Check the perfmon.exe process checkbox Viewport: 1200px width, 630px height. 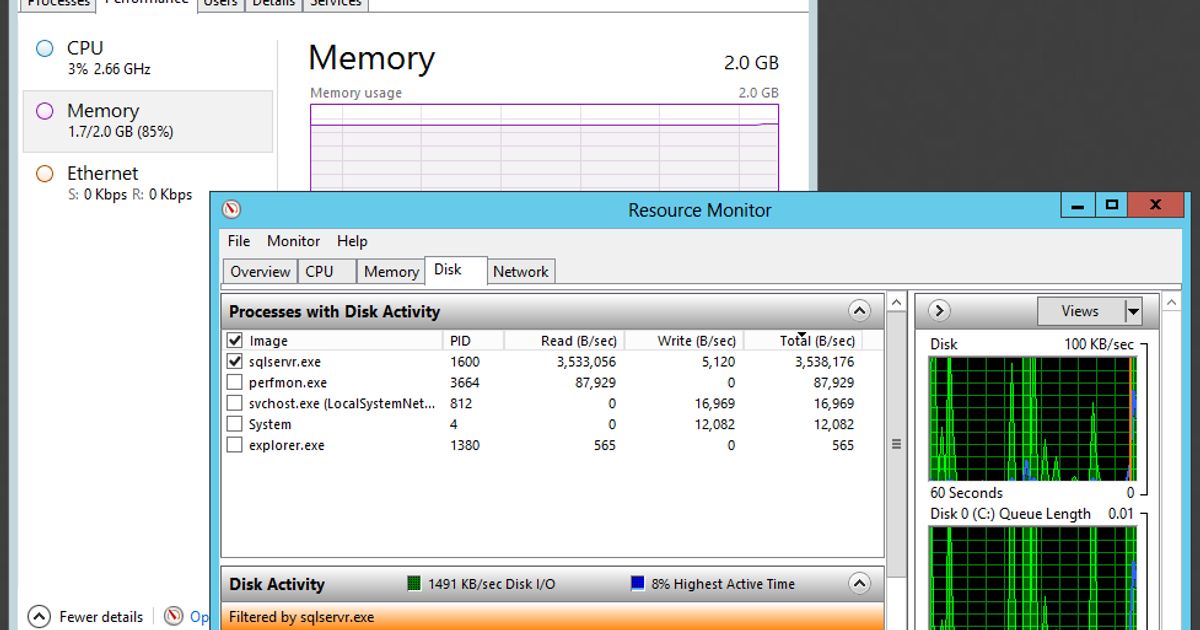click(x=235, y=383)
